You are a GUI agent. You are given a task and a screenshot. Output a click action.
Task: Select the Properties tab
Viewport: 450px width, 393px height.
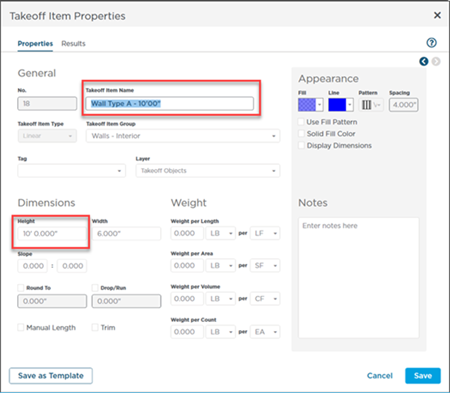click(x=35, y=44)
